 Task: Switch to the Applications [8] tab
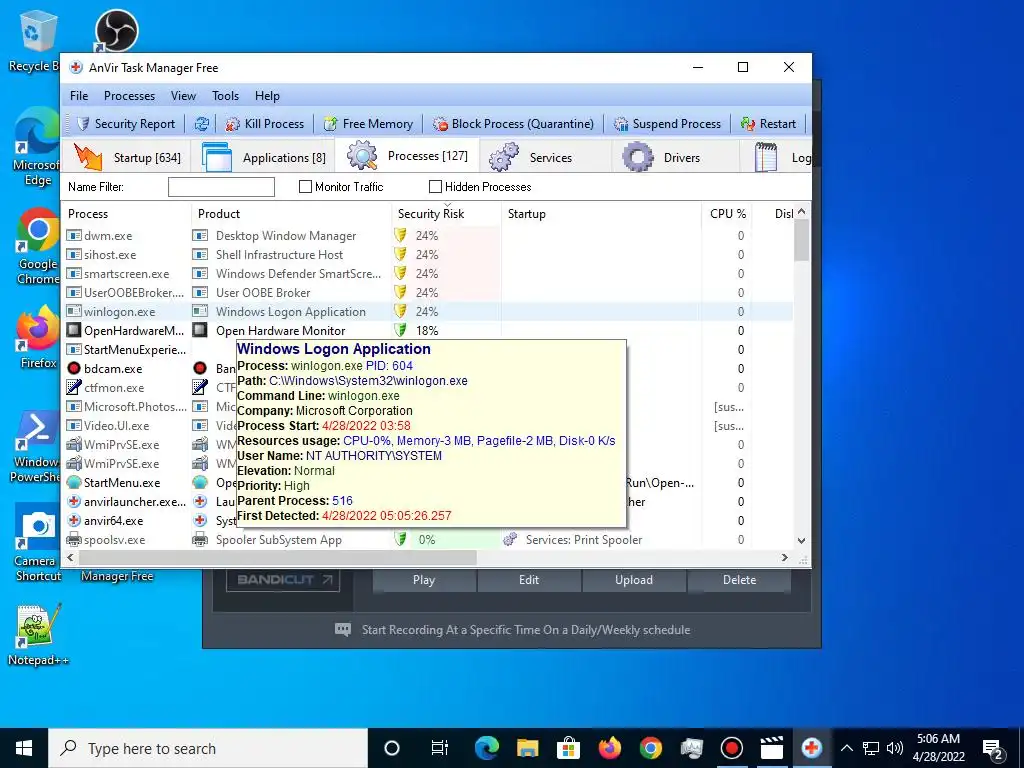264,157
